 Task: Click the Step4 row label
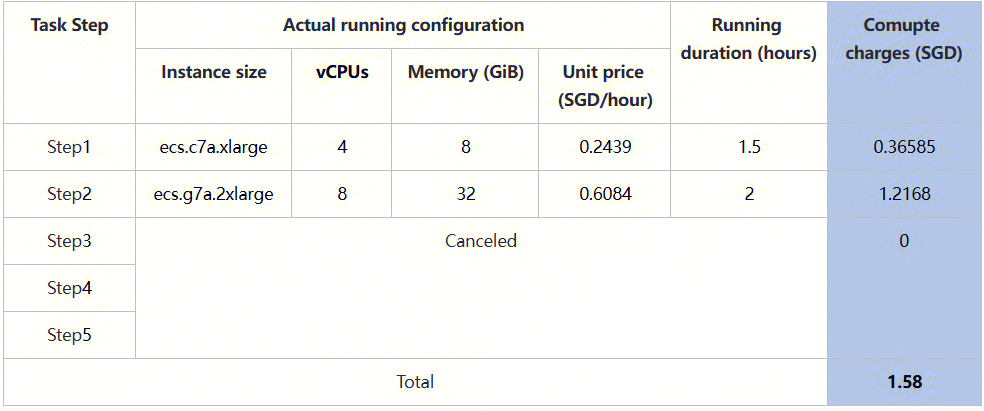point(69,288)
